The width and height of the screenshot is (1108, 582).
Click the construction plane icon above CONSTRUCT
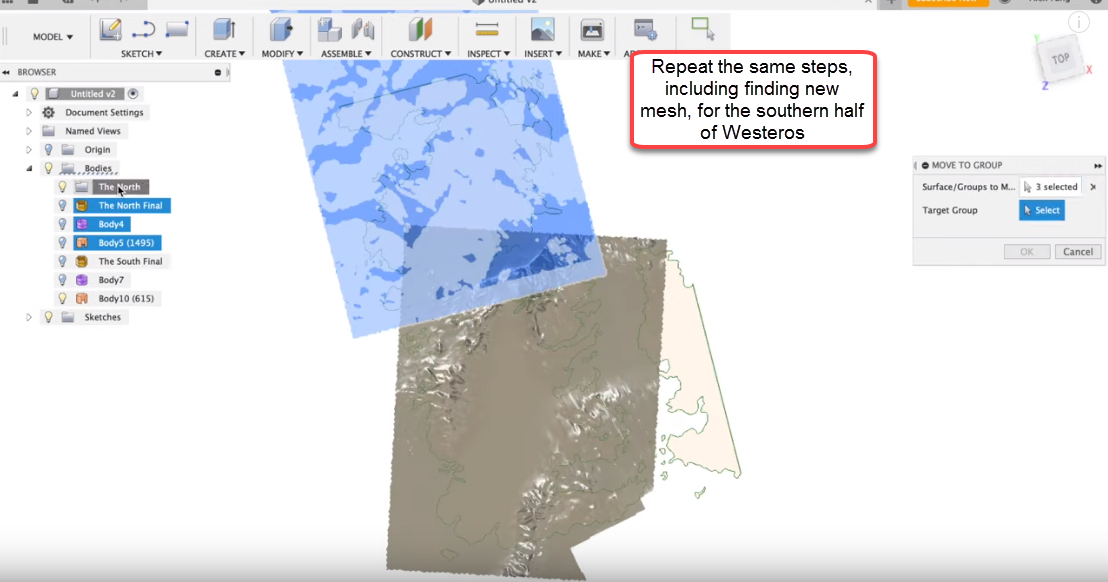click(x=420, y=30)
